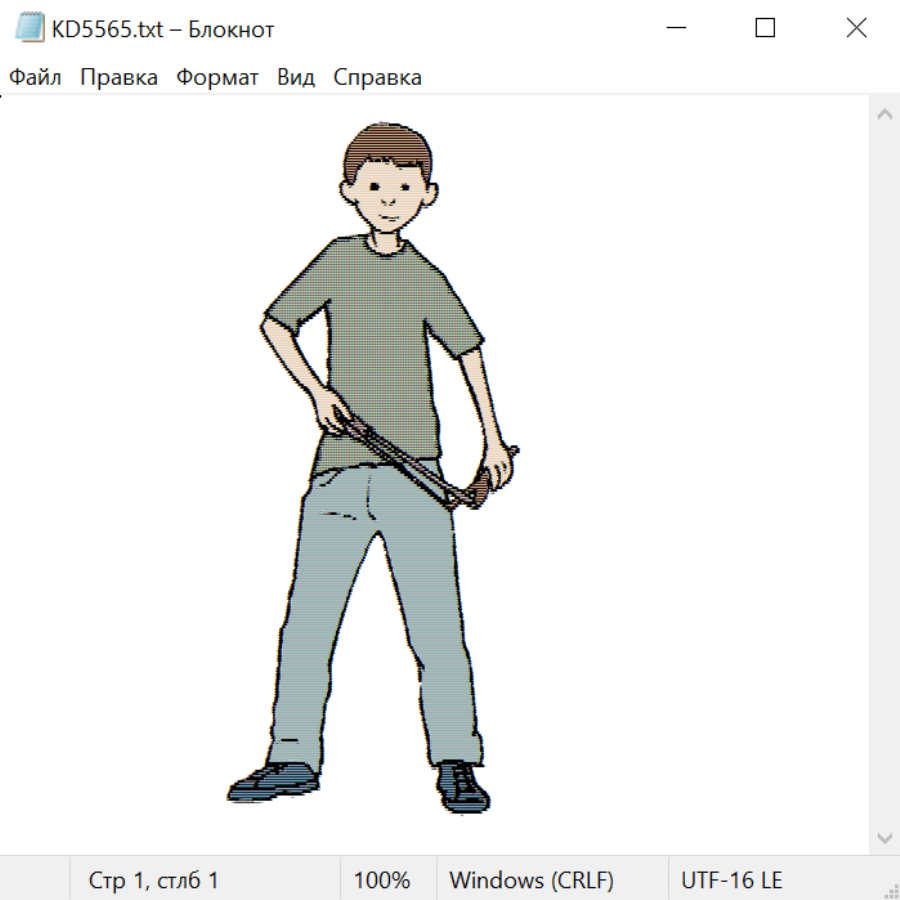Open the Формат menu
900x900 pixels.
click(x=217, y=78)
